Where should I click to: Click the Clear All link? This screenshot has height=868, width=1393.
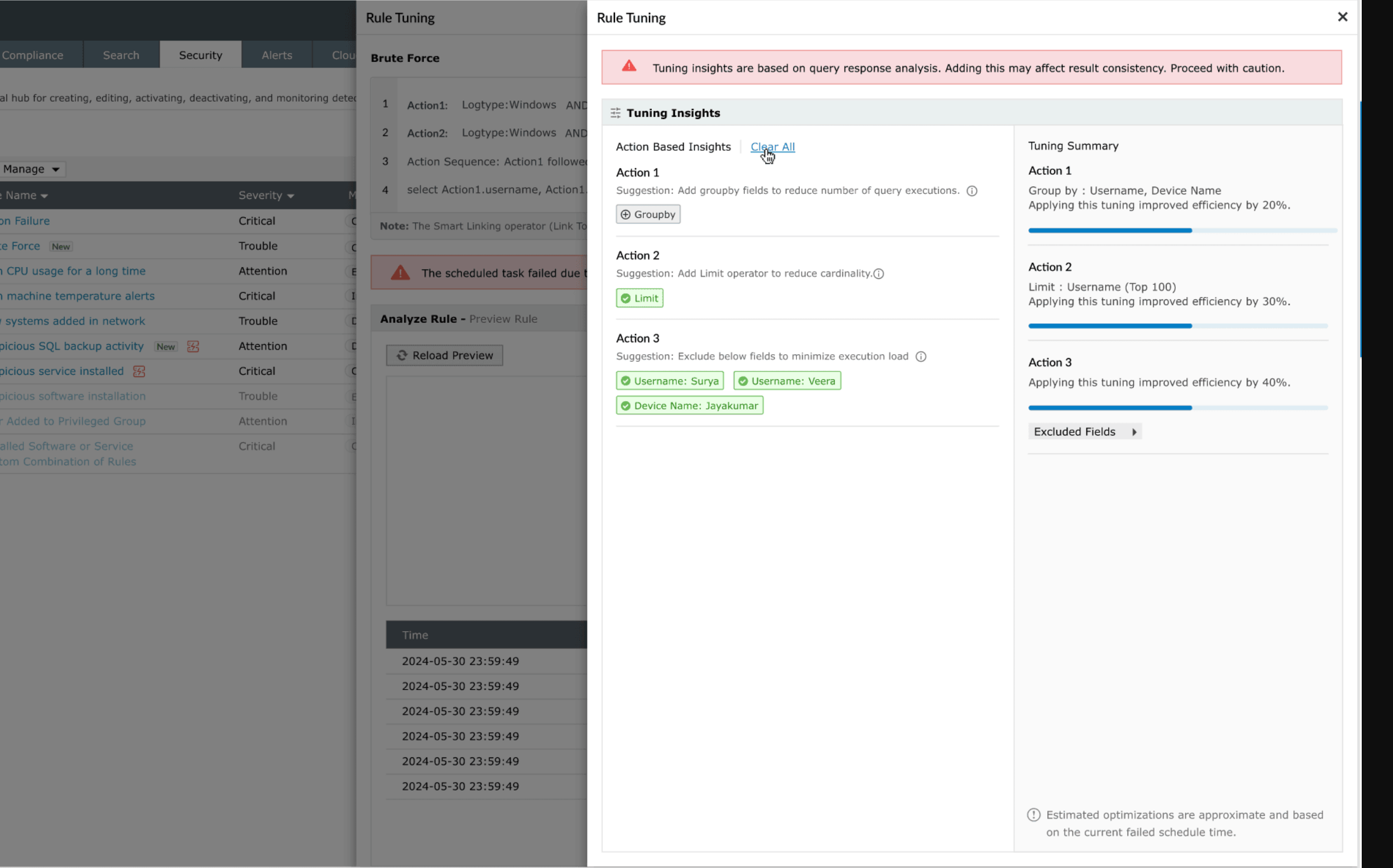coord(772,147)
